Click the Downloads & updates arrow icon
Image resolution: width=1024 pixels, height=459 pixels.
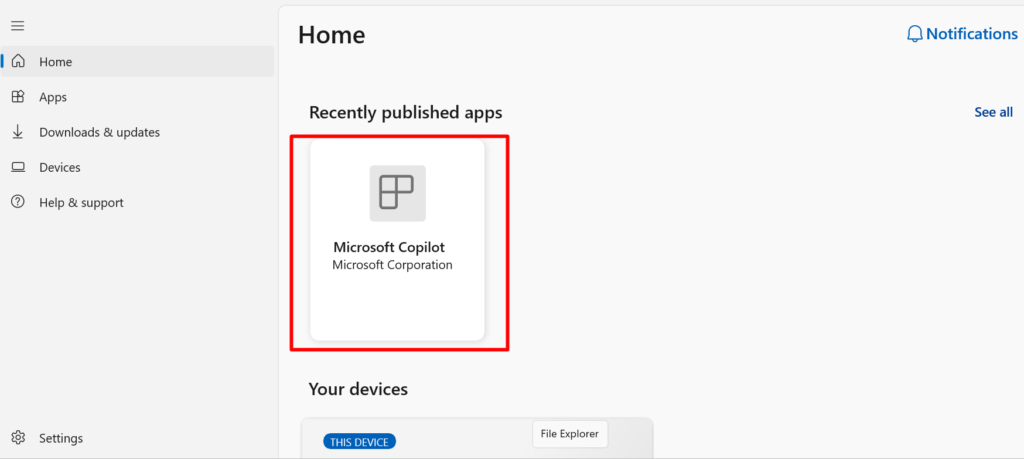18,132
